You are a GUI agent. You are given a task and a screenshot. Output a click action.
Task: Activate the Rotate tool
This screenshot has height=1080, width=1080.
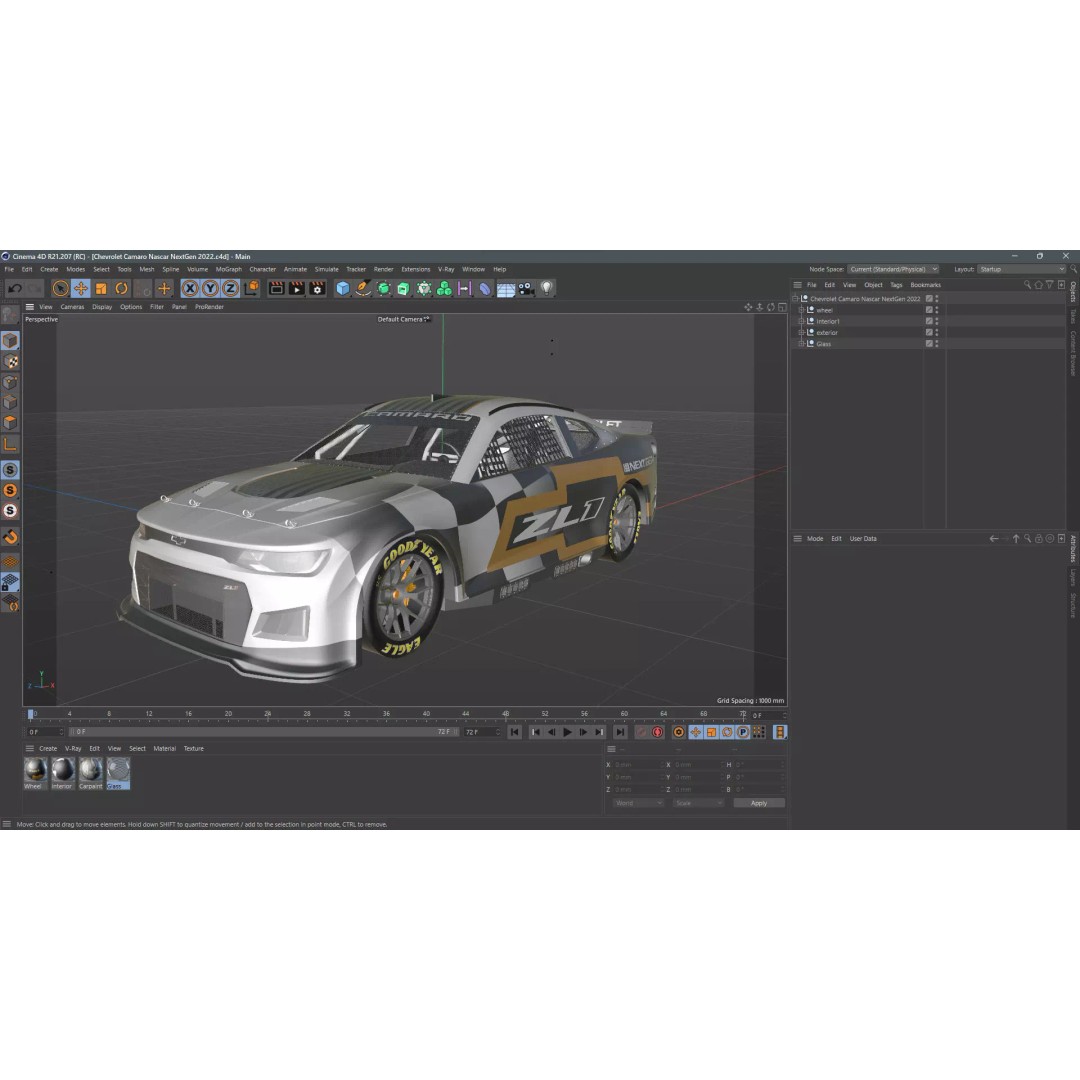[121, 289]
